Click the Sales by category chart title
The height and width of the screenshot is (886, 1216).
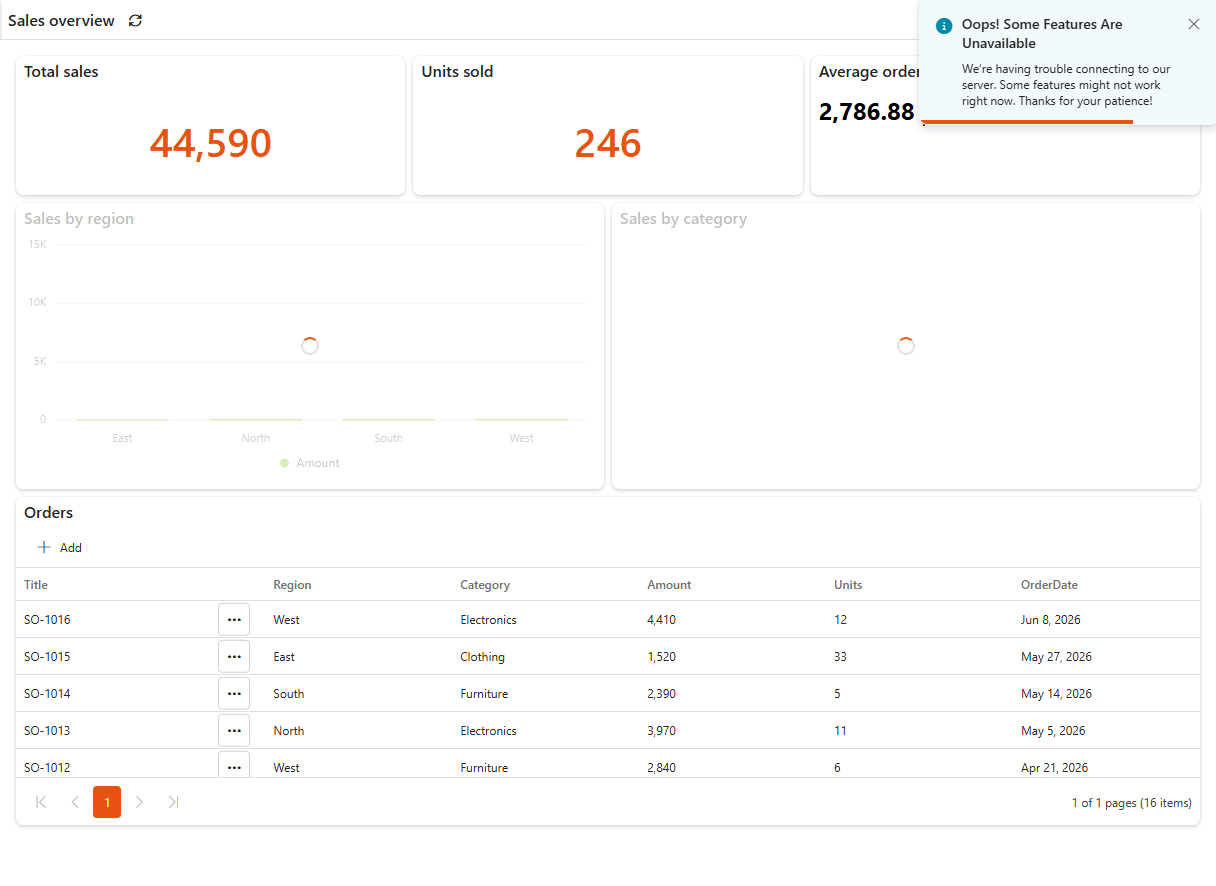click(x=683, y=219)
